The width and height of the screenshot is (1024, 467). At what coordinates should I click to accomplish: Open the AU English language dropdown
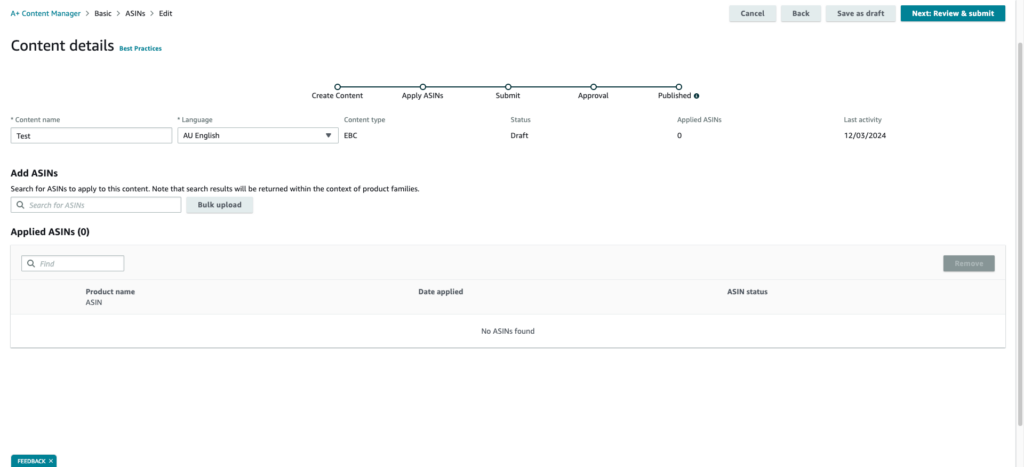click(x=258, y=136)
